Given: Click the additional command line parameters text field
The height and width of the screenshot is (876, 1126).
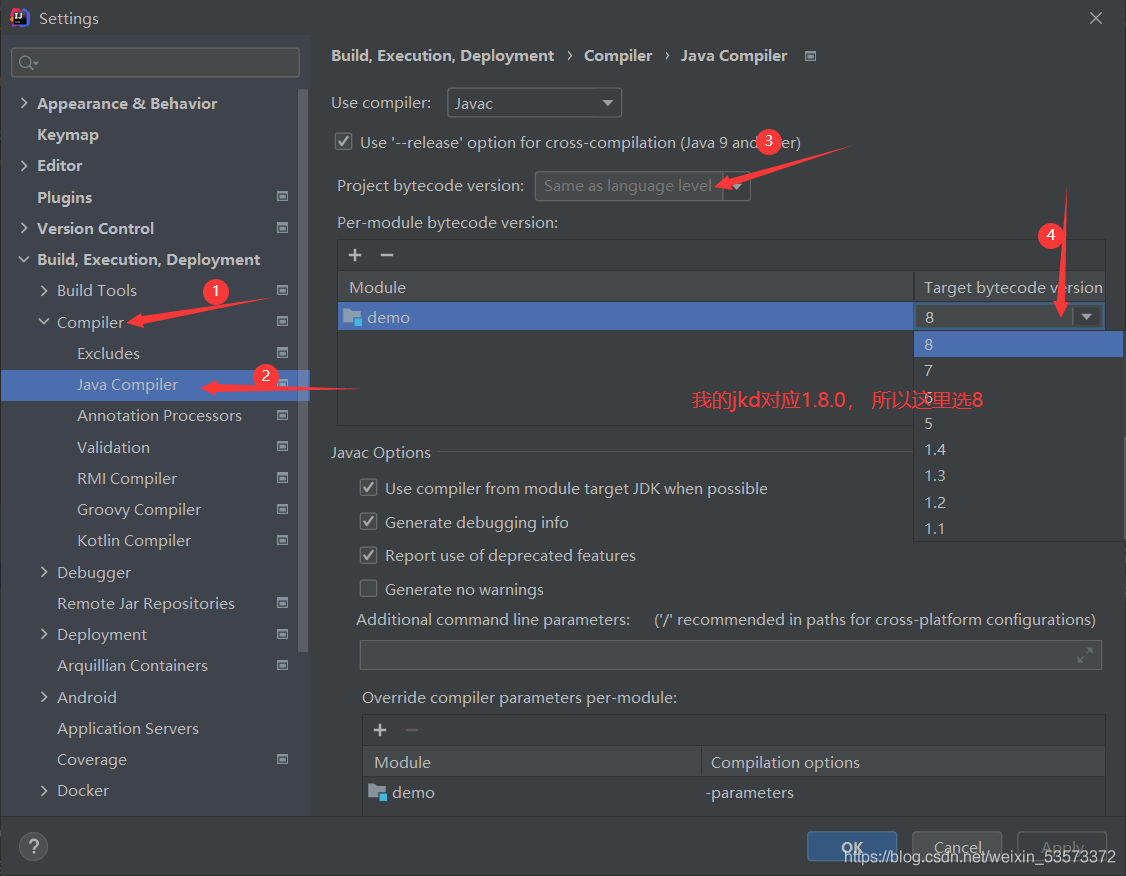Looking at the screenshot, I should (730, 655).
